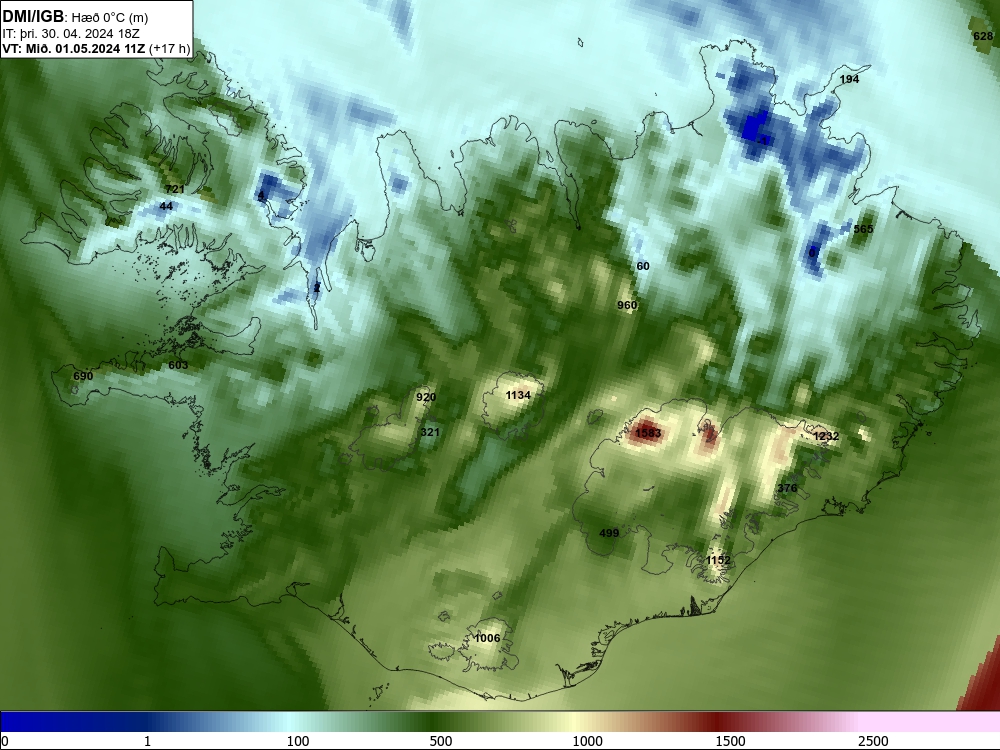This screenshot has height=750, width=1000.
Task: Select the 1006 label near the south coast
Action: point(487,638)
